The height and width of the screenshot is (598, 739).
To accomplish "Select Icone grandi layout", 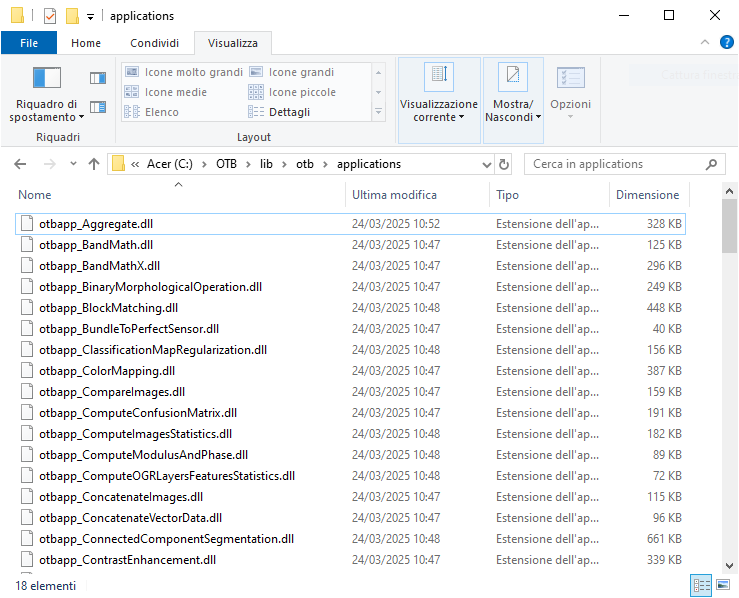I will point(292,72).
